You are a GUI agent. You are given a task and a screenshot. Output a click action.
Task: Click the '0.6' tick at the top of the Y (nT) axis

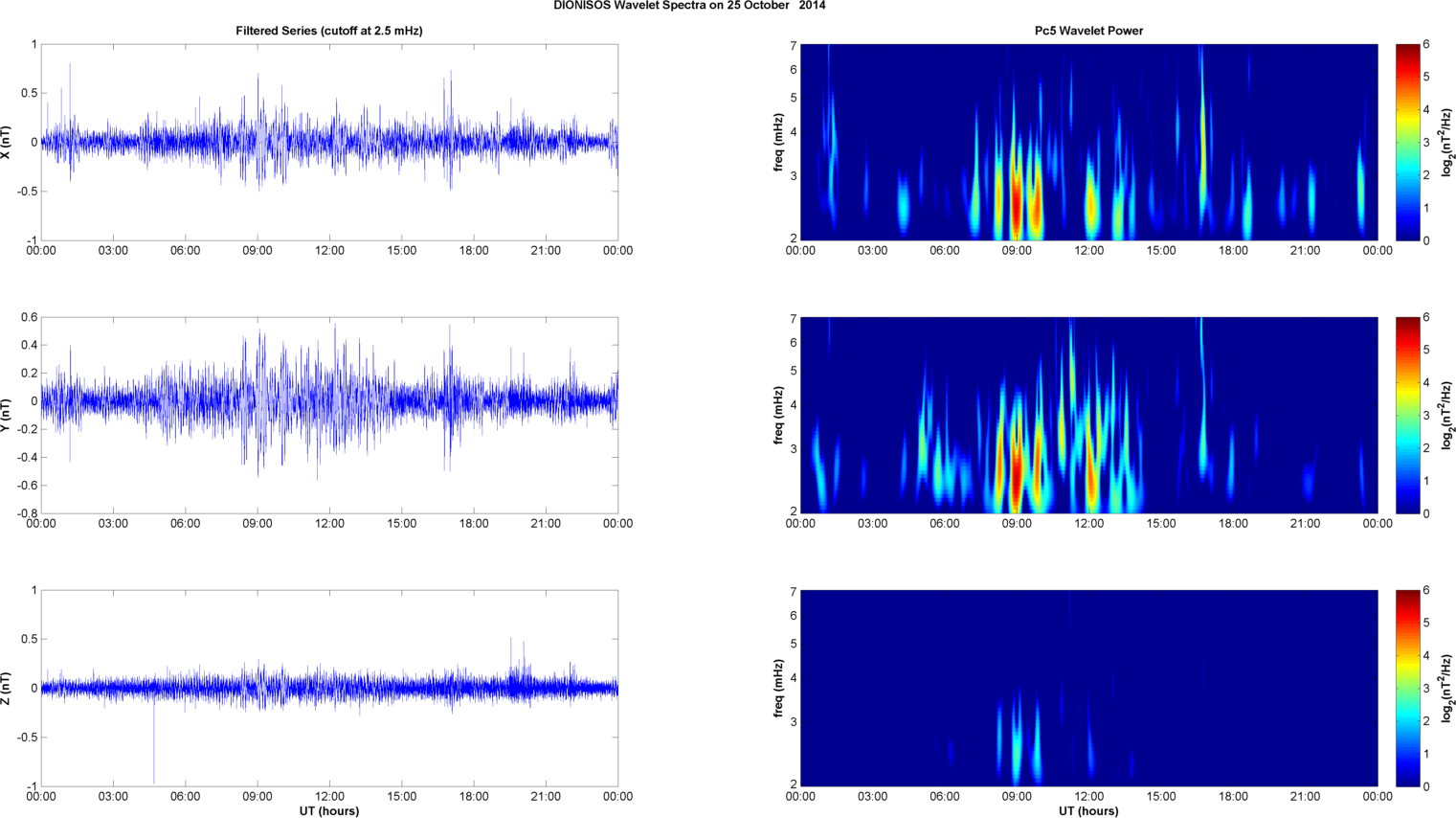(29, 318)
